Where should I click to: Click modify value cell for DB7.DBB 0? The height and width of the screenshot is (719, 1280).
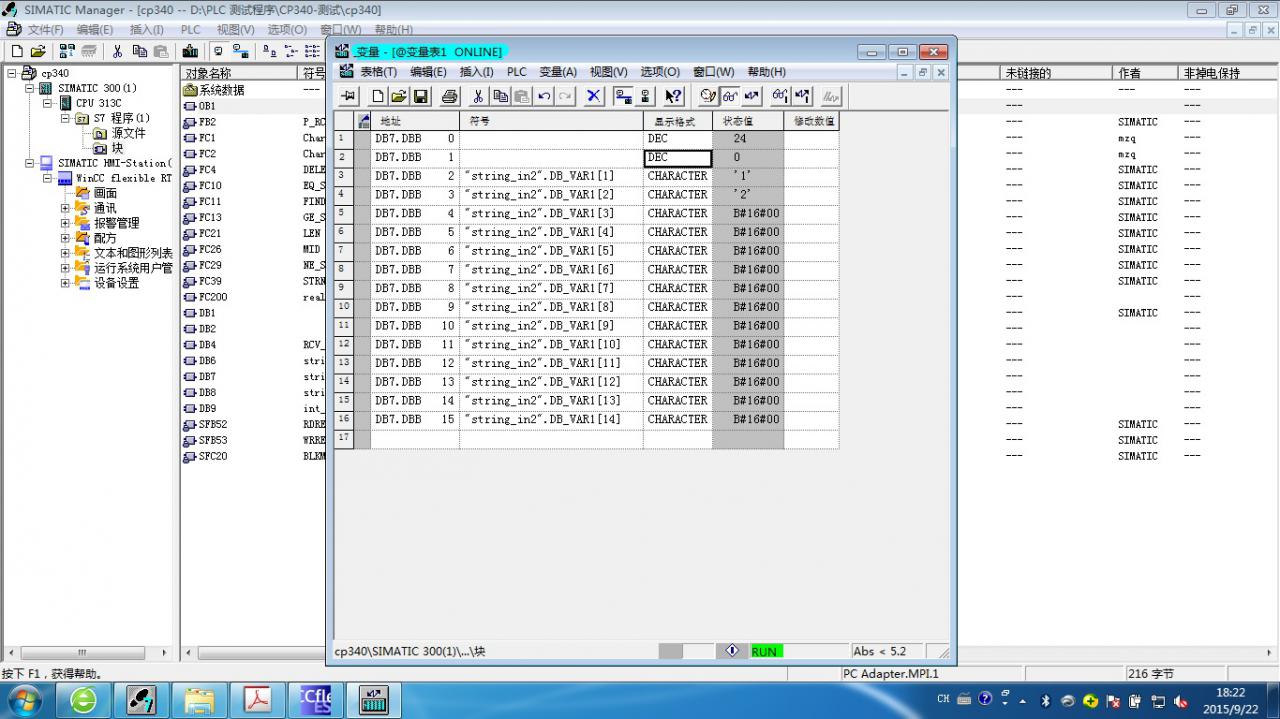point(811,139)
